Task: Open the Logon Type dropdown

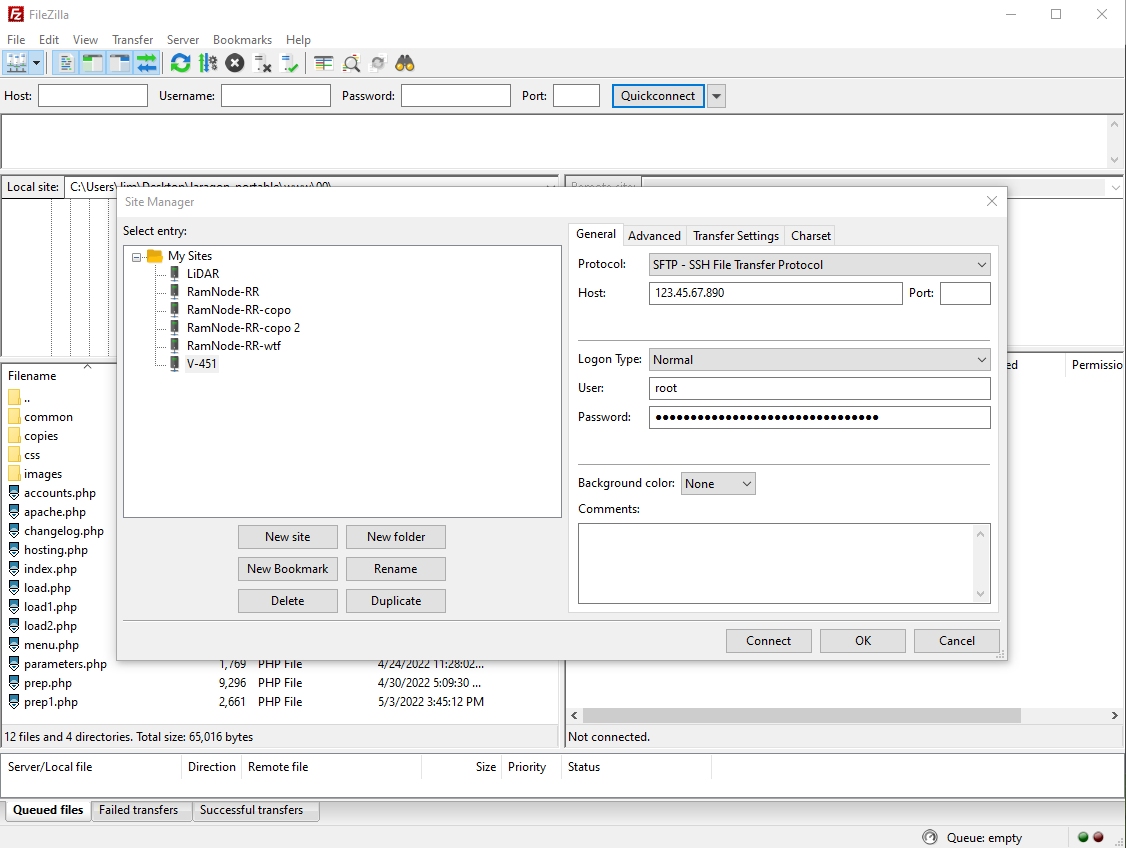Action: (819, 360)
